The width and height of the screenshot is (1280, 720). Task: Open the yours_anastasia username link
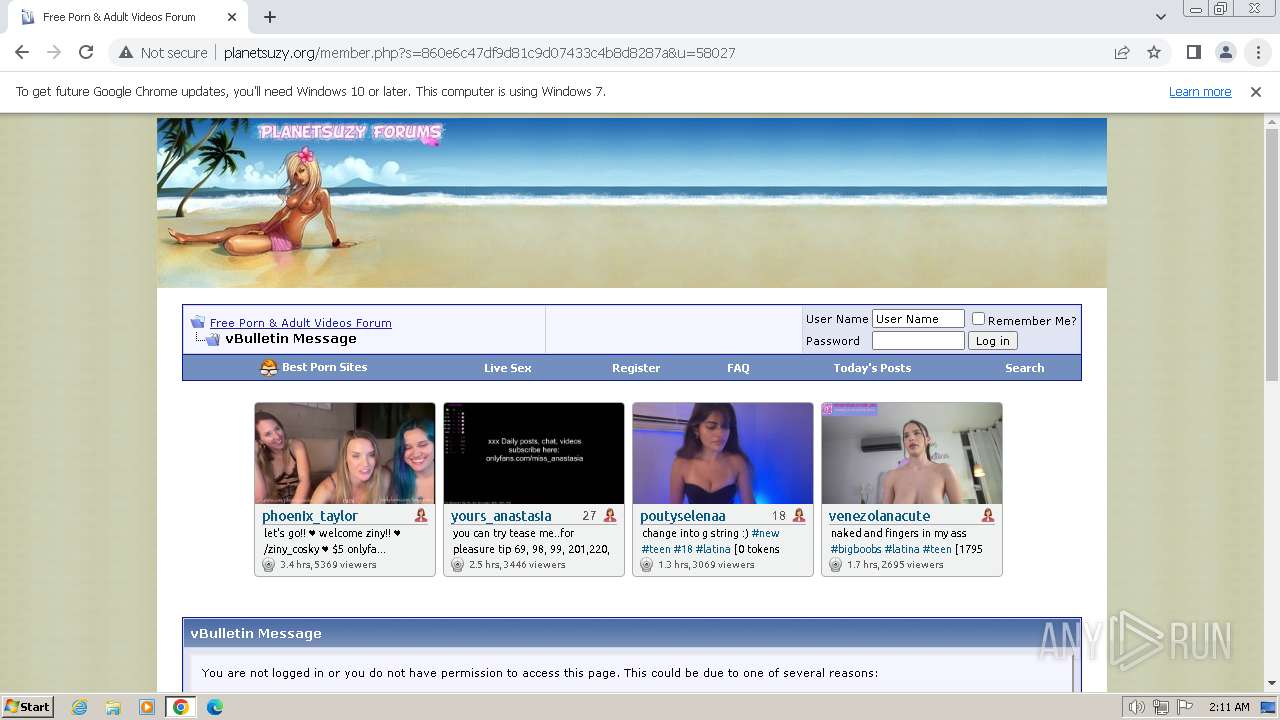click(501, 516)
